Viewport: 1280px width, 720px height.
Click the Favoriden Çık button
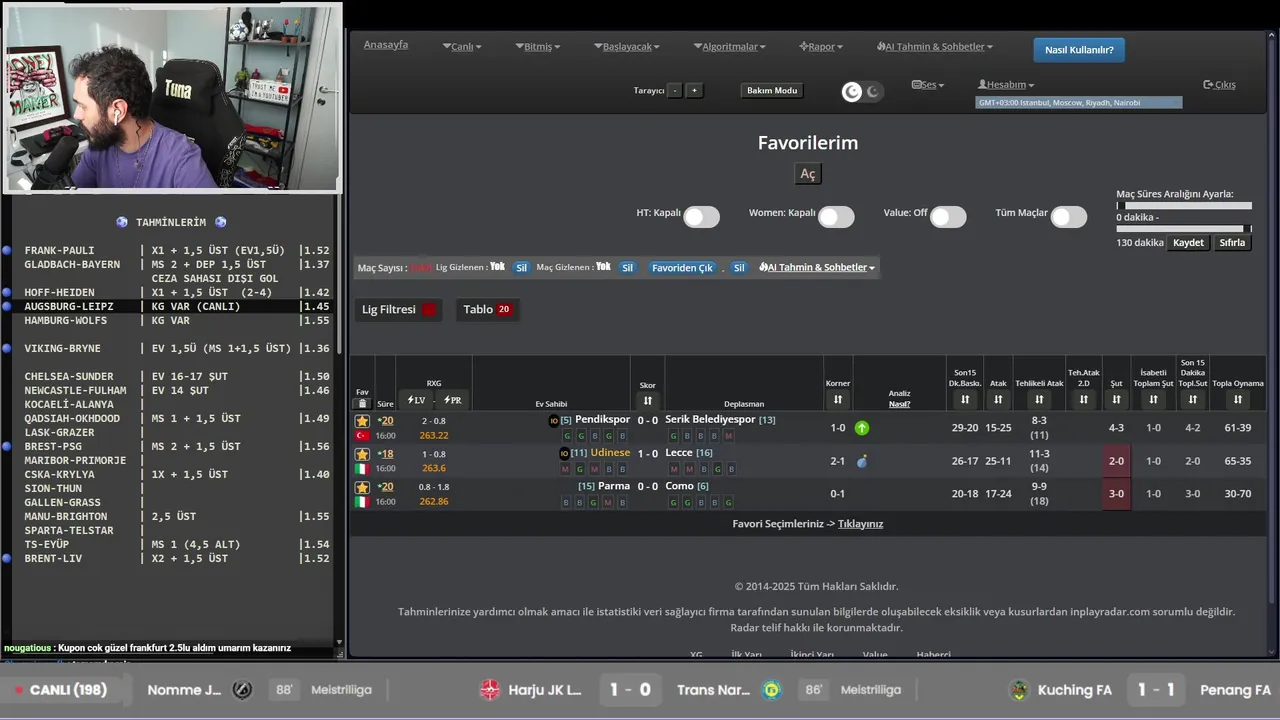(682, 268)
